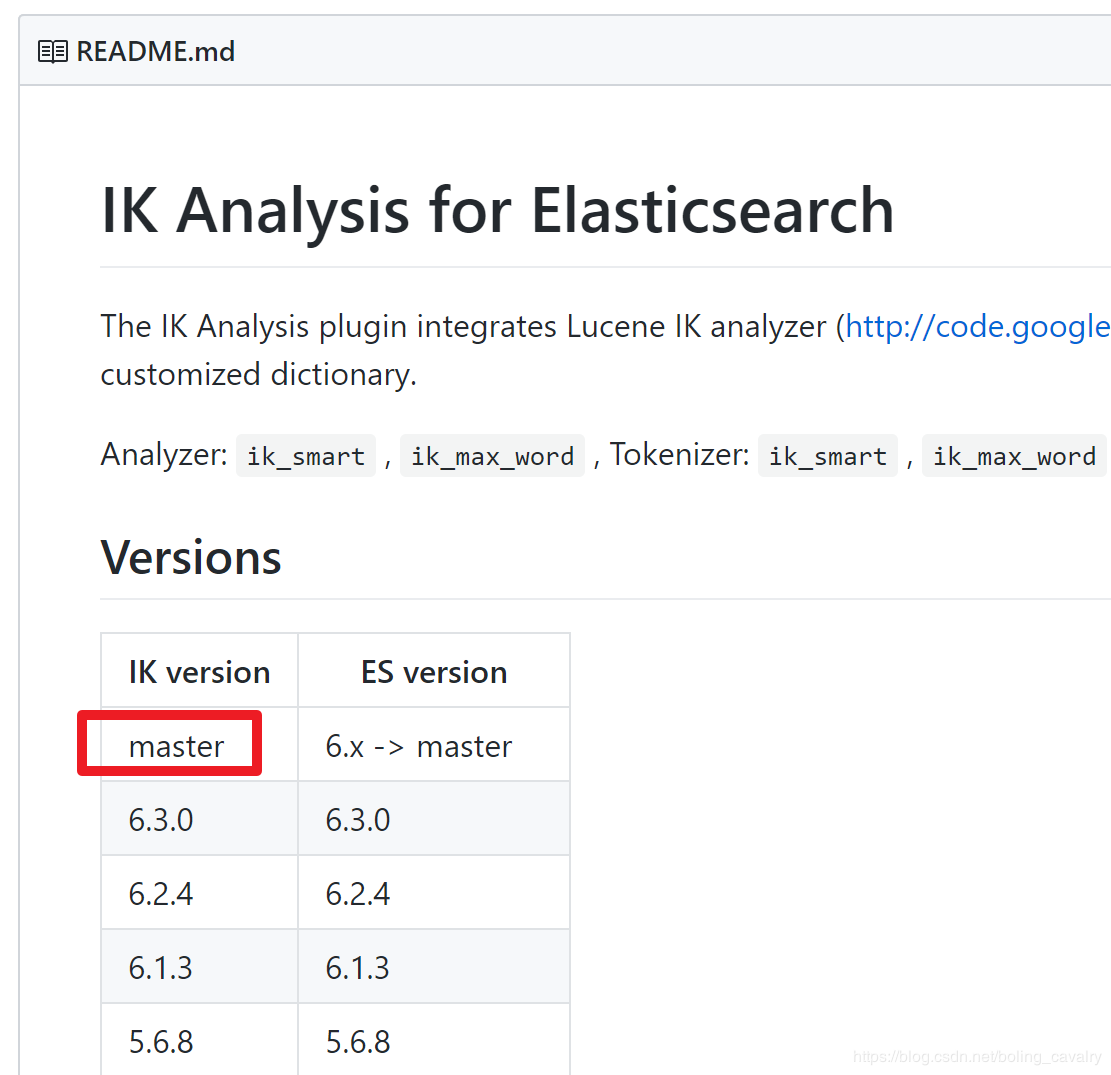The image size is (1111, 1075).
Task: Click the ik_smart code label after Tokenizer
Action: click(x=828, y=456)
